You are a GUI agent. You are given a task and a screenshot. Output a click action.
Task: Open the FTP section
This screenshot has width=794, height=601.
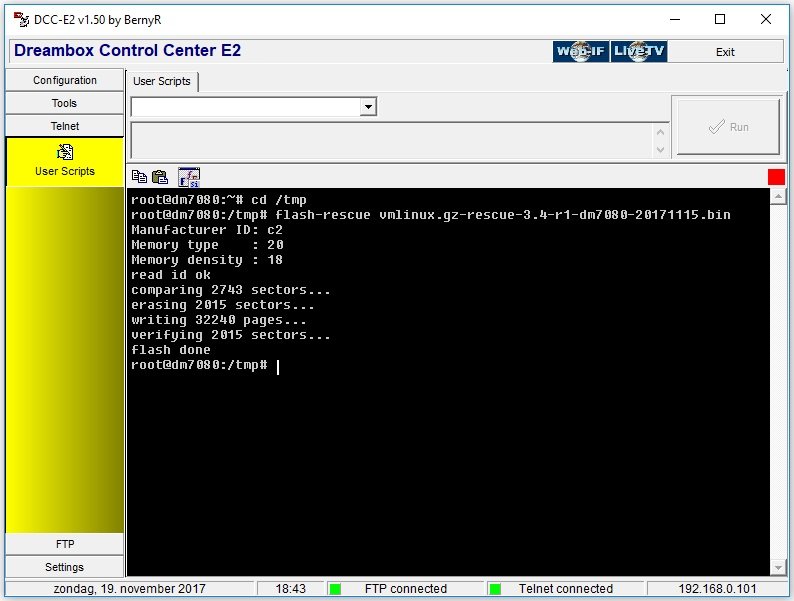(64, 544)
